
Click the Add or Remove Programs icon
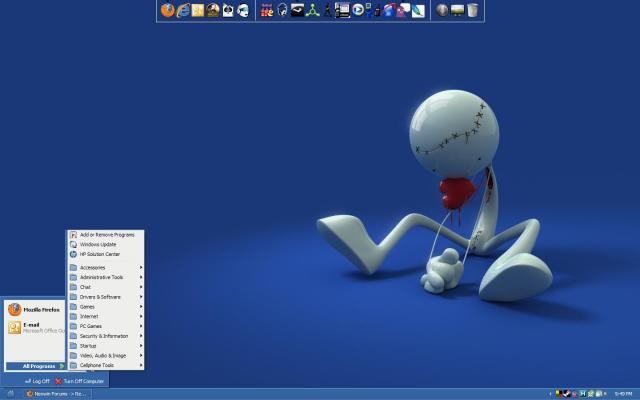click(x=73, y=235)
